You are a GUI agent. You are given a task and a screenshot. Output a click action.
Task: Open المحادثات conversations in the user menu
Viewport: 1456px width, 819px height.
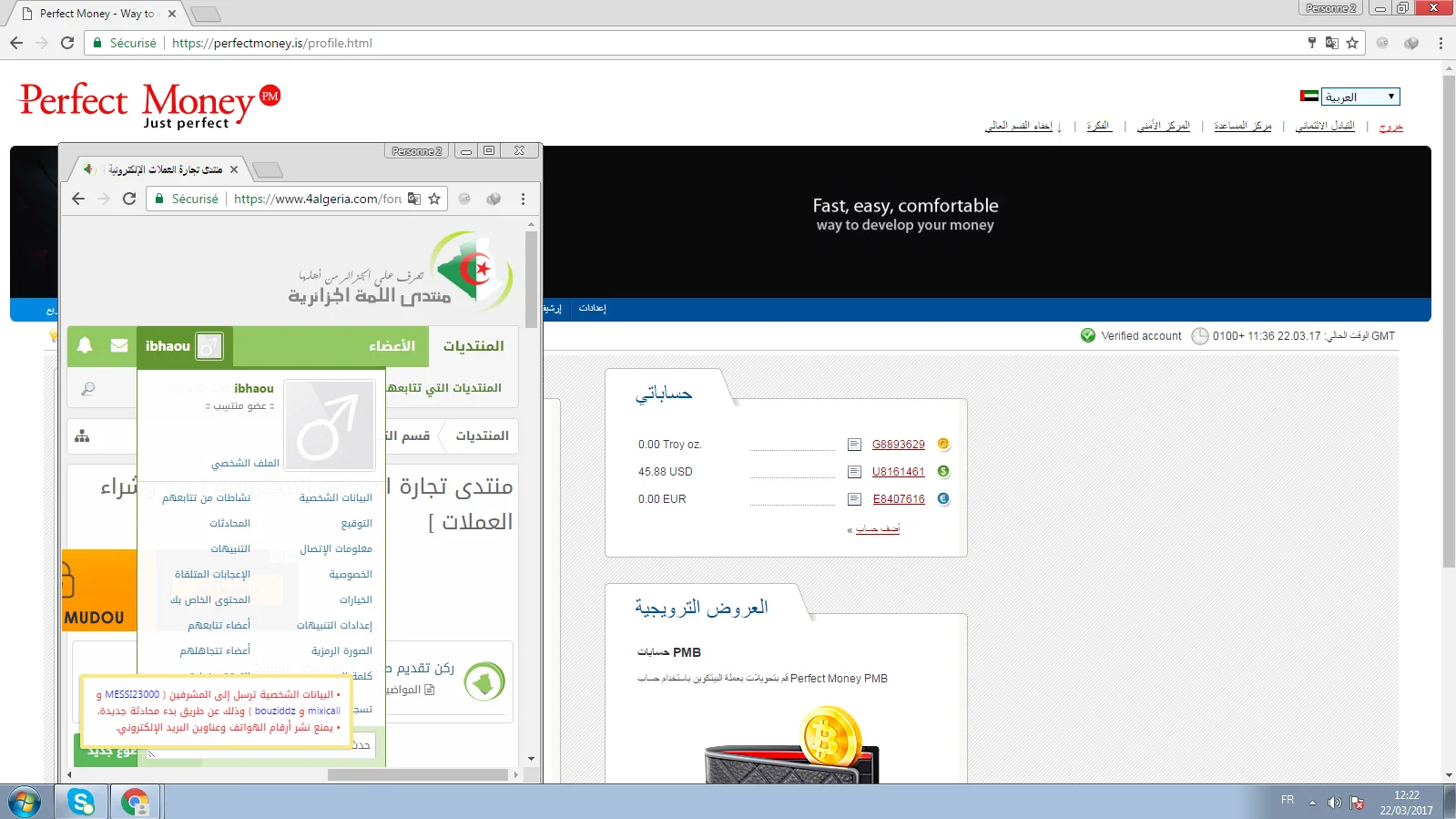(230, 523)
